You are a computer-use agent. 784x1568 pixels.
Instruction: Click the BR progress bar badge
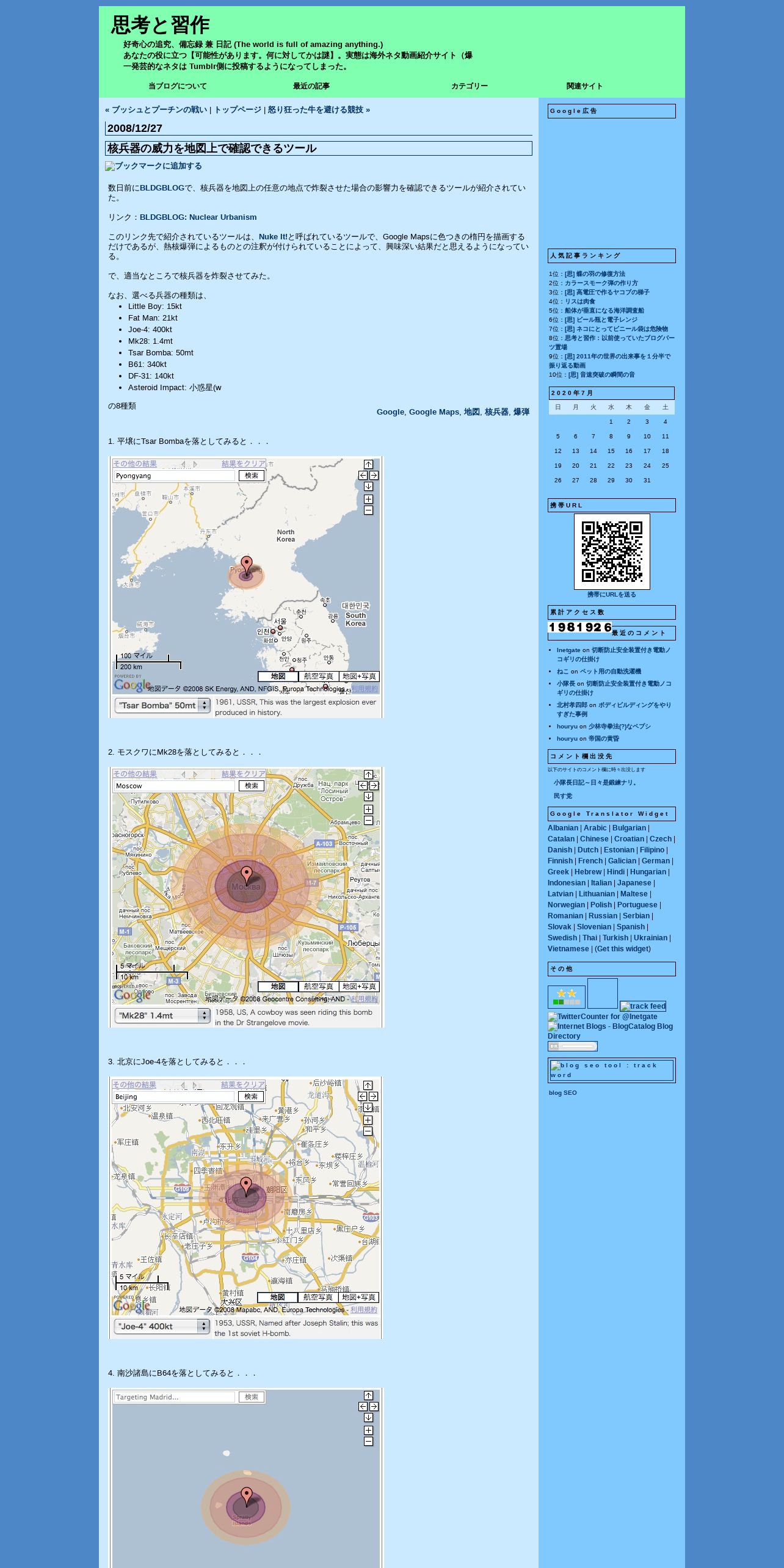[x=573, y=1047]
